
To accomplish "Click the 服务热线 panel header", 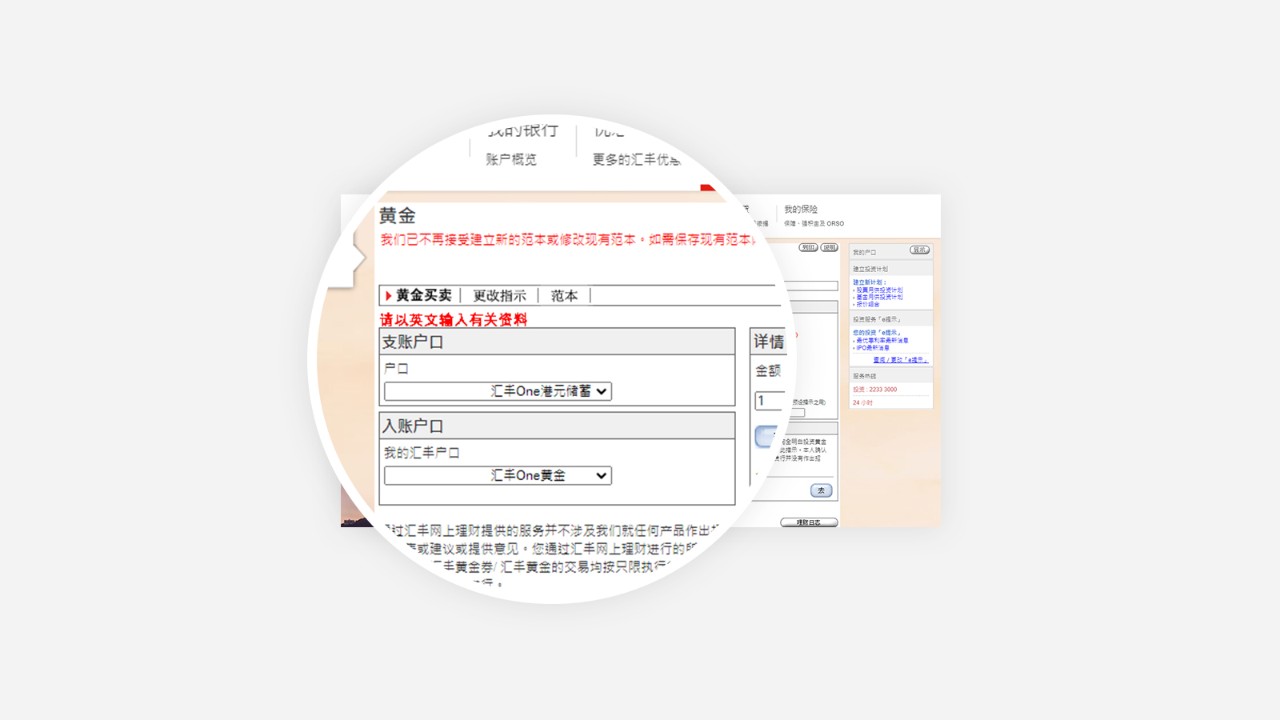I will tap(891, 375).
